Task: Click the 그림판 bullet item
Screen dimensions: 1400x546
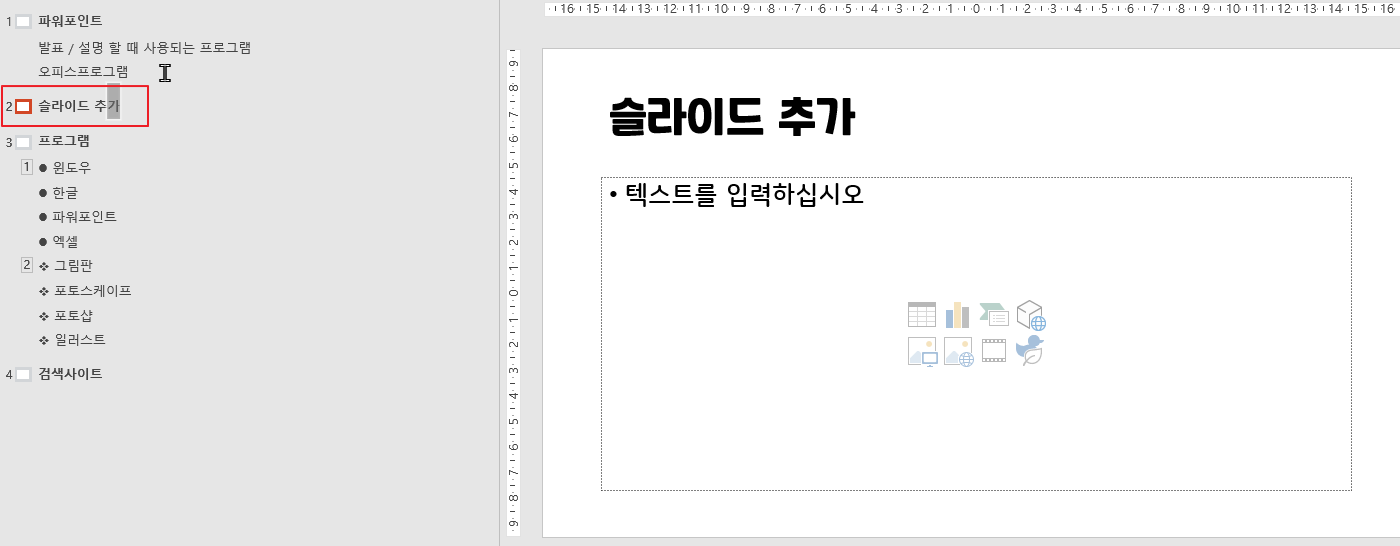Action: coord(73,266)
